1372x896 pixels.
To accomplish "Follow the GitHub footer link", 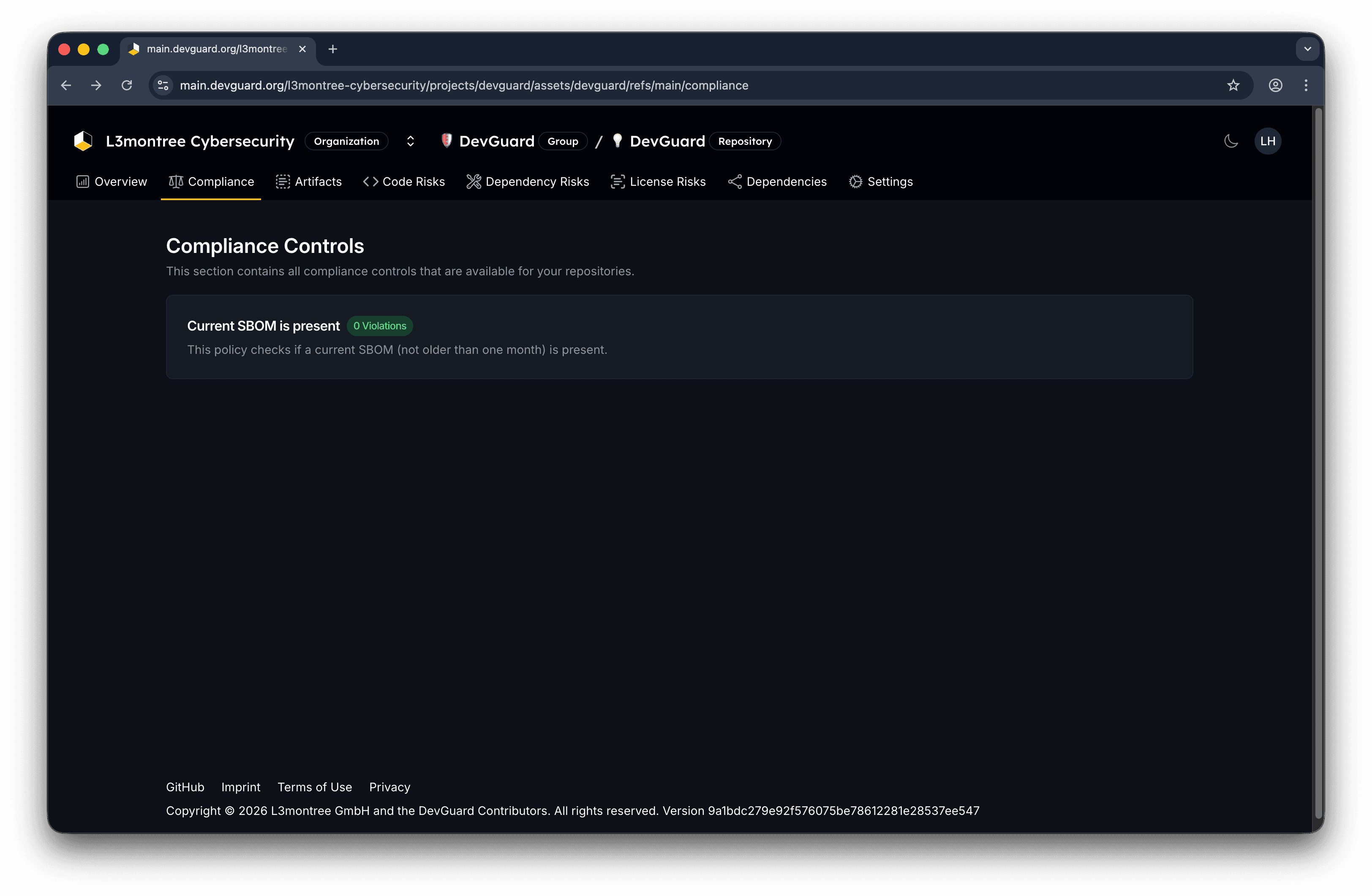I will point(185,787).
